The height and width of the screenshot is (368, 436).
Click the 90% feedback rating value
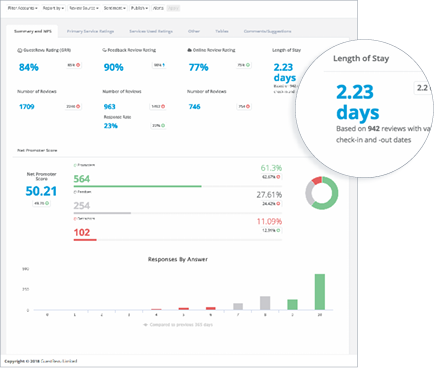[x=114, y=67]
